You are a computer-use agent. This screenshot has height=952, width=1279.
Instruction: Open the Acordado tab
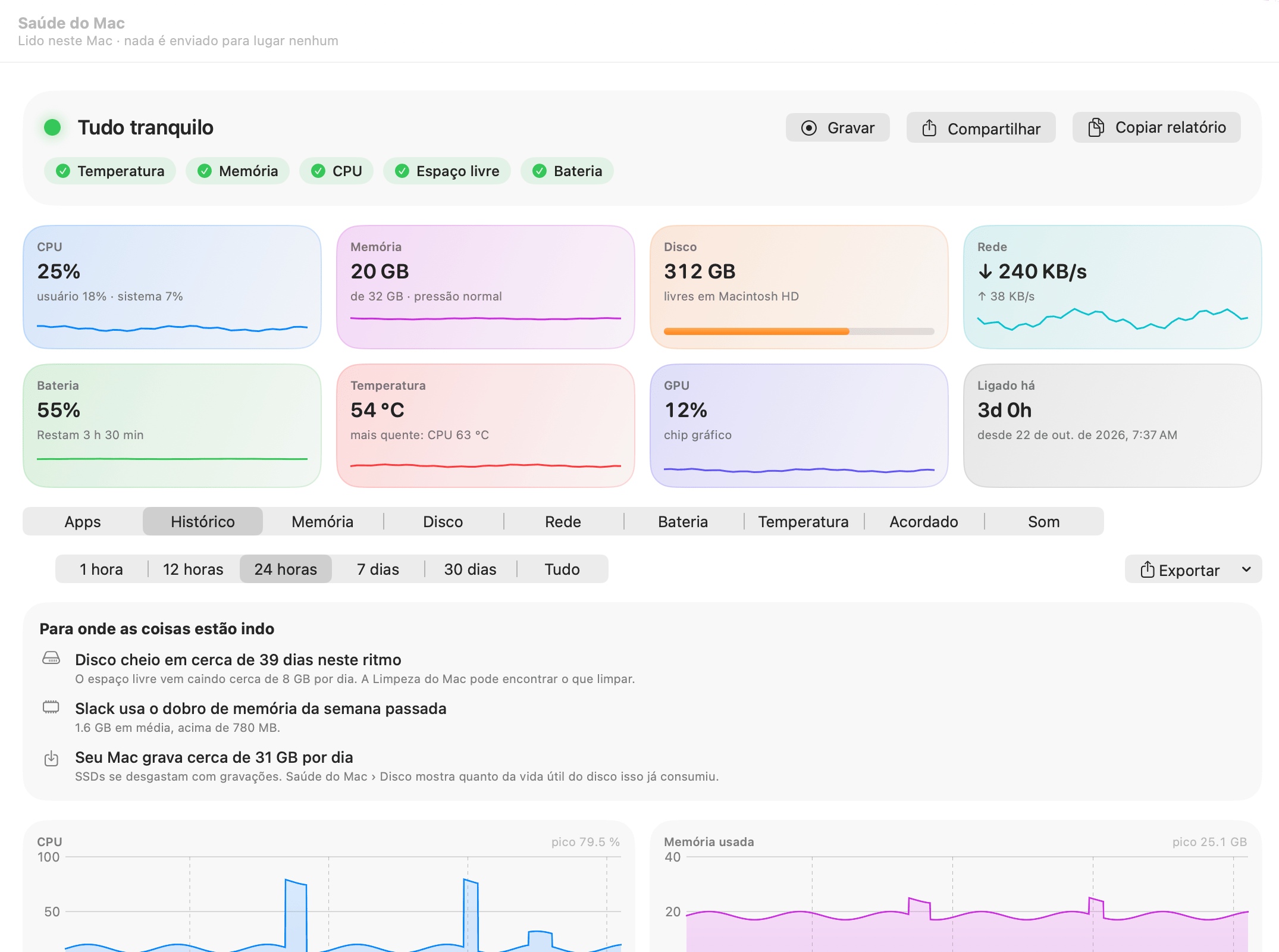tap(924, 522)
